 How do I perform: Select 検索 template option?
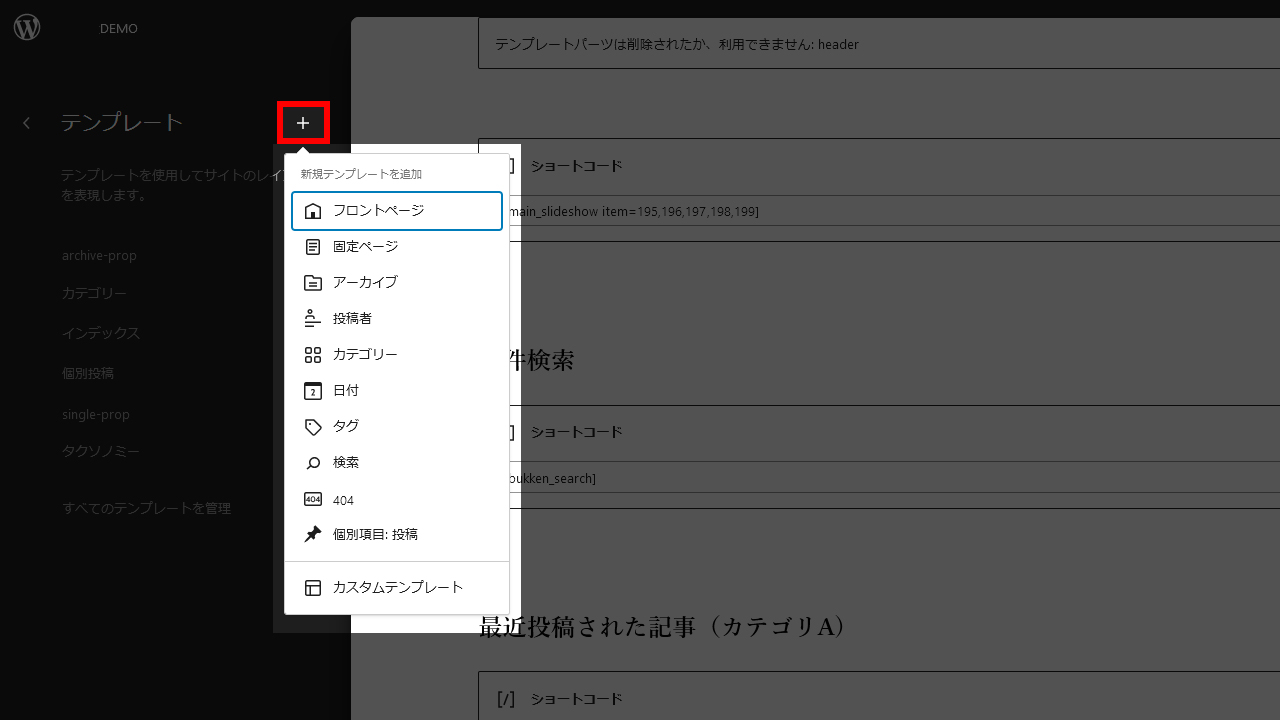[x=397, y=463]
